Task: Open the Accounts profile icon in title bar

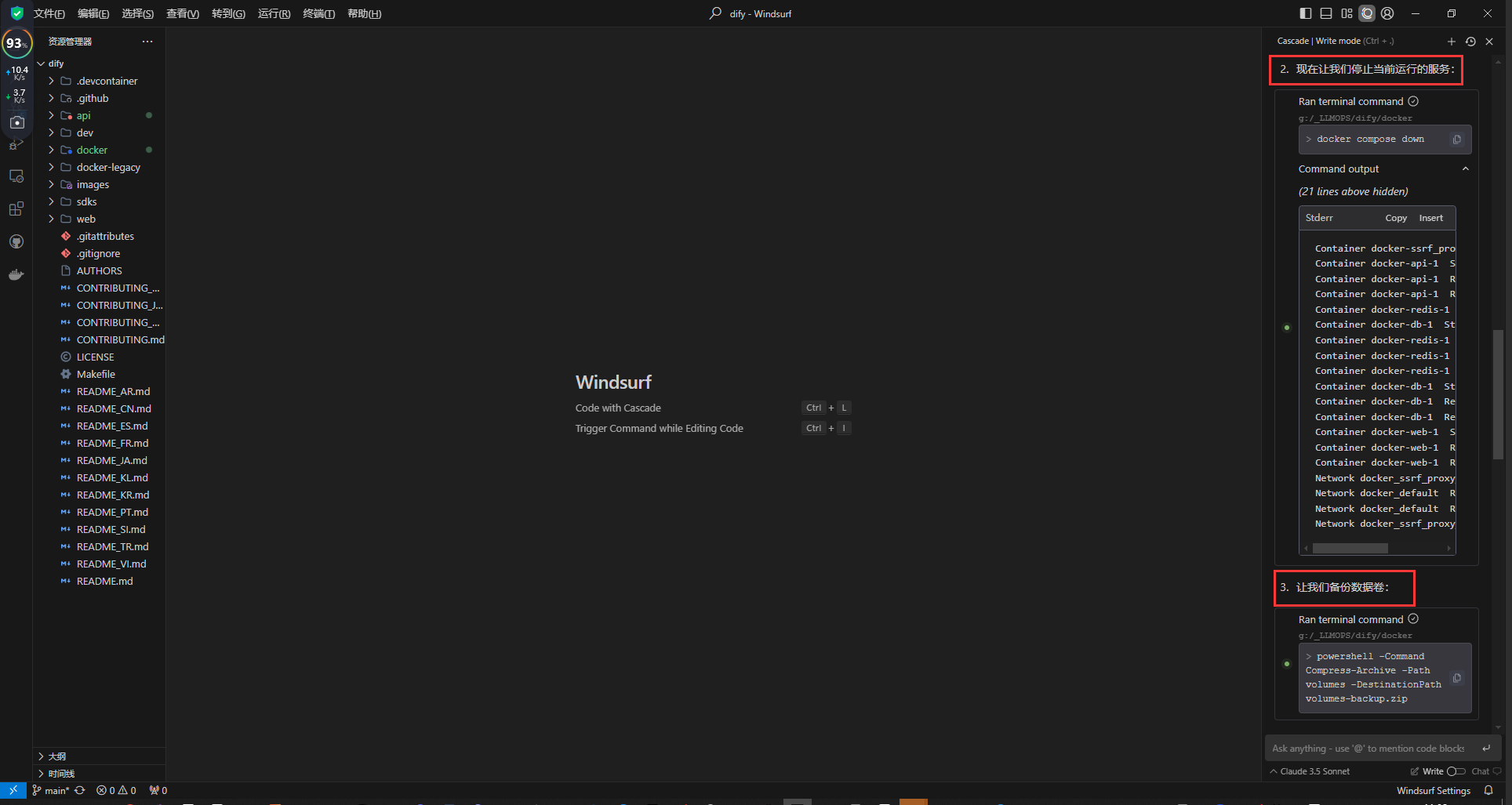Action: point(1387,13)
